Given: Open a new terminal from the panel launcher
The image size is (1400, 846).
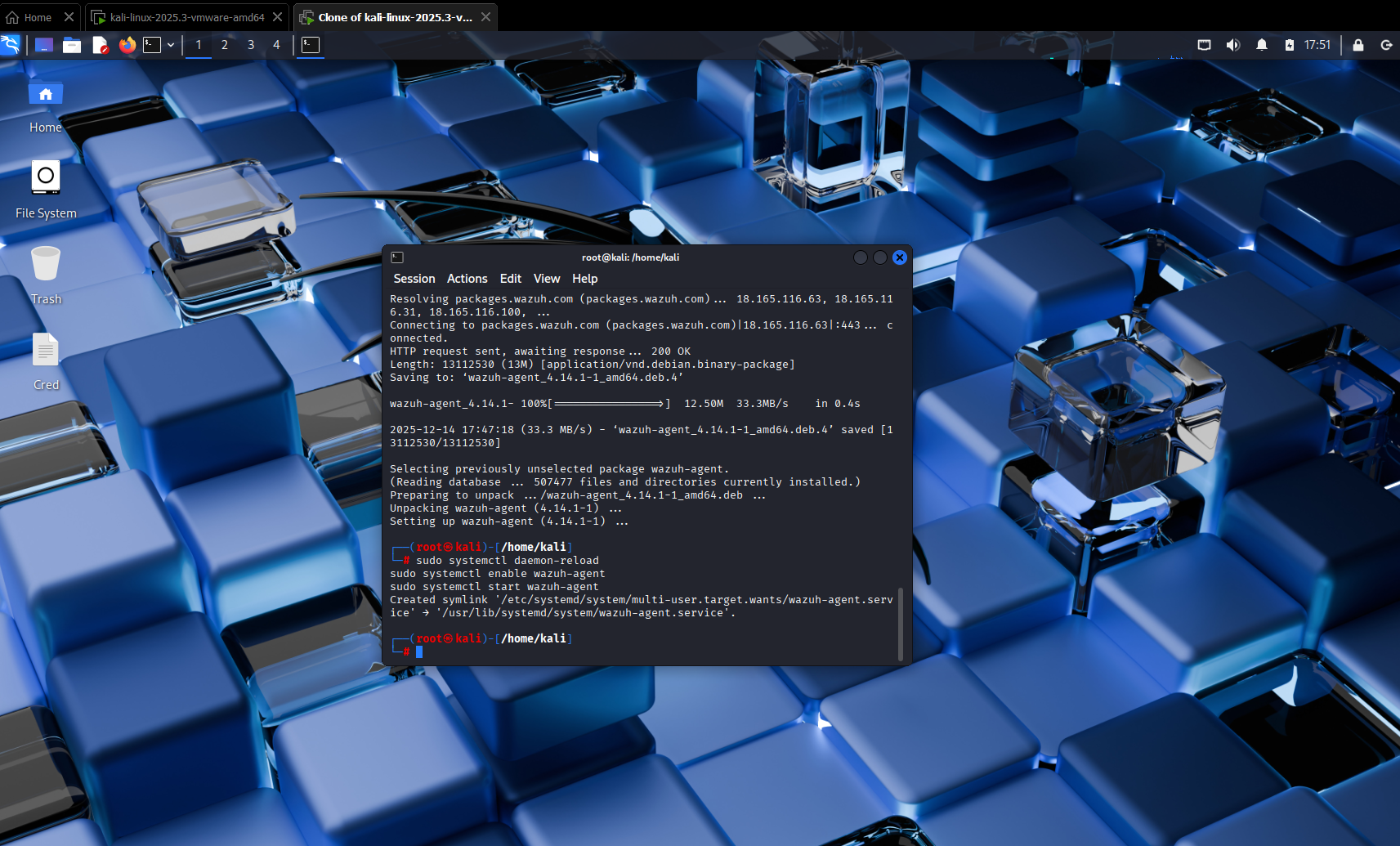Looking at the screenshot, I should [x=152, y=45].
